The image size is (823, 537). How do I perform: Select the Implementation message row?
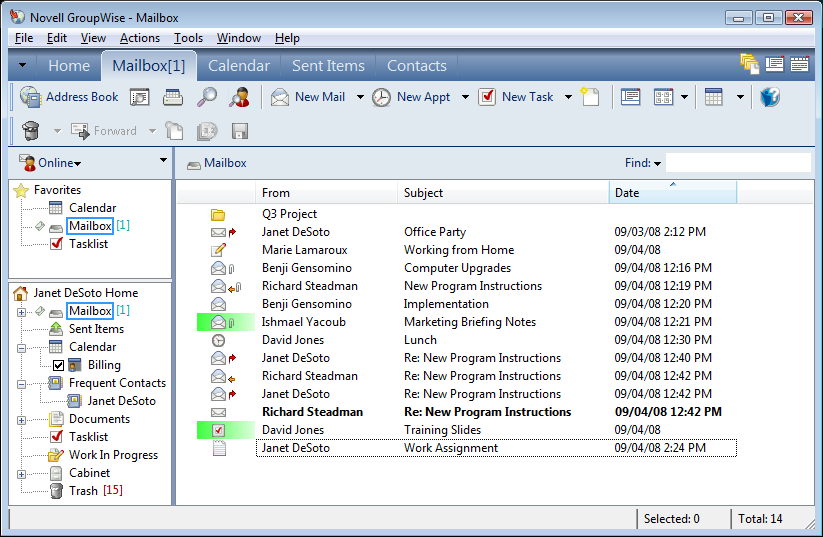pyautogui.click(x=466, y=304)
